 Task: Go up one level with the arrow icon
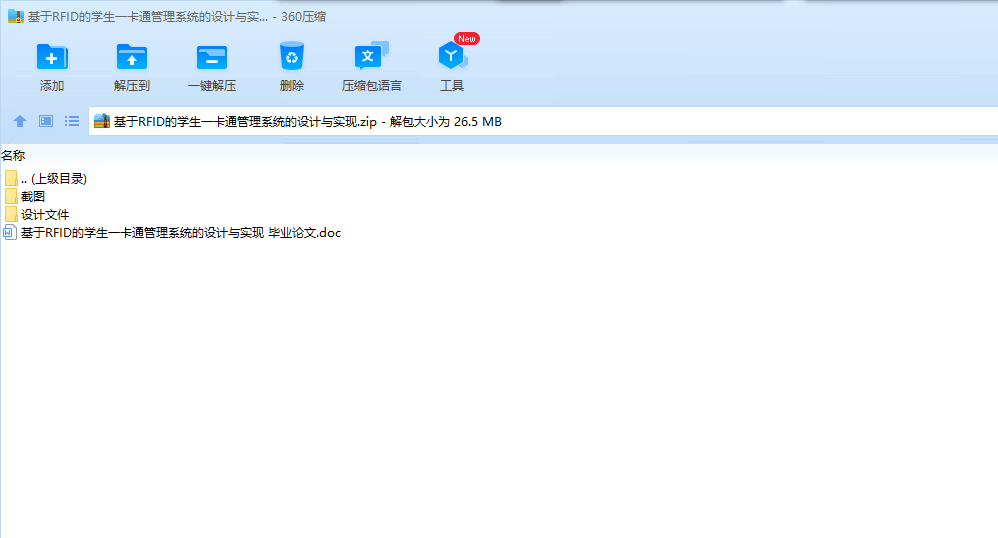(x=20, y=121)
